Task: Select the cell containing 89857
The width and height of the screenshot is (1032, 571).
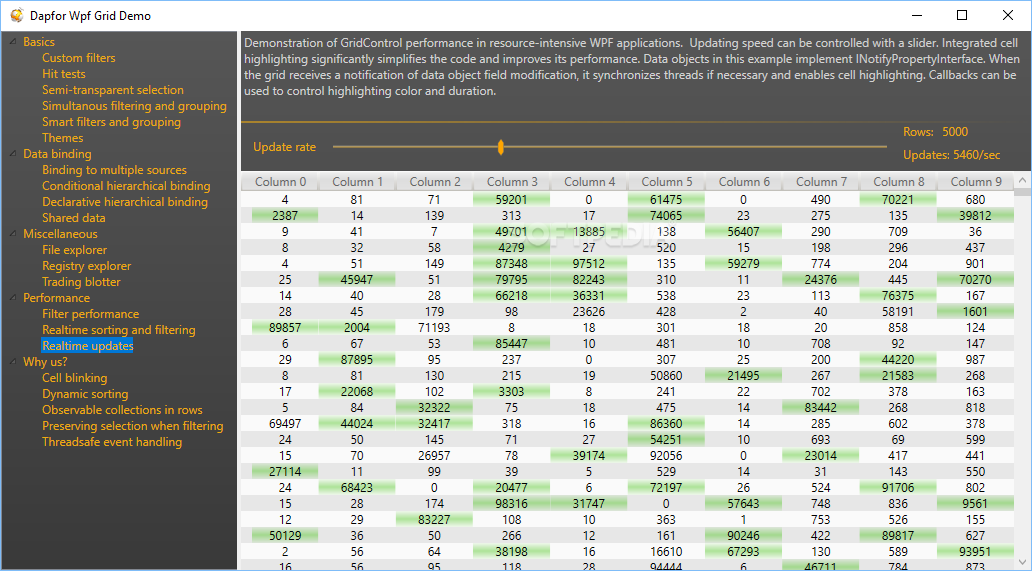Action: tap(285, 328)
